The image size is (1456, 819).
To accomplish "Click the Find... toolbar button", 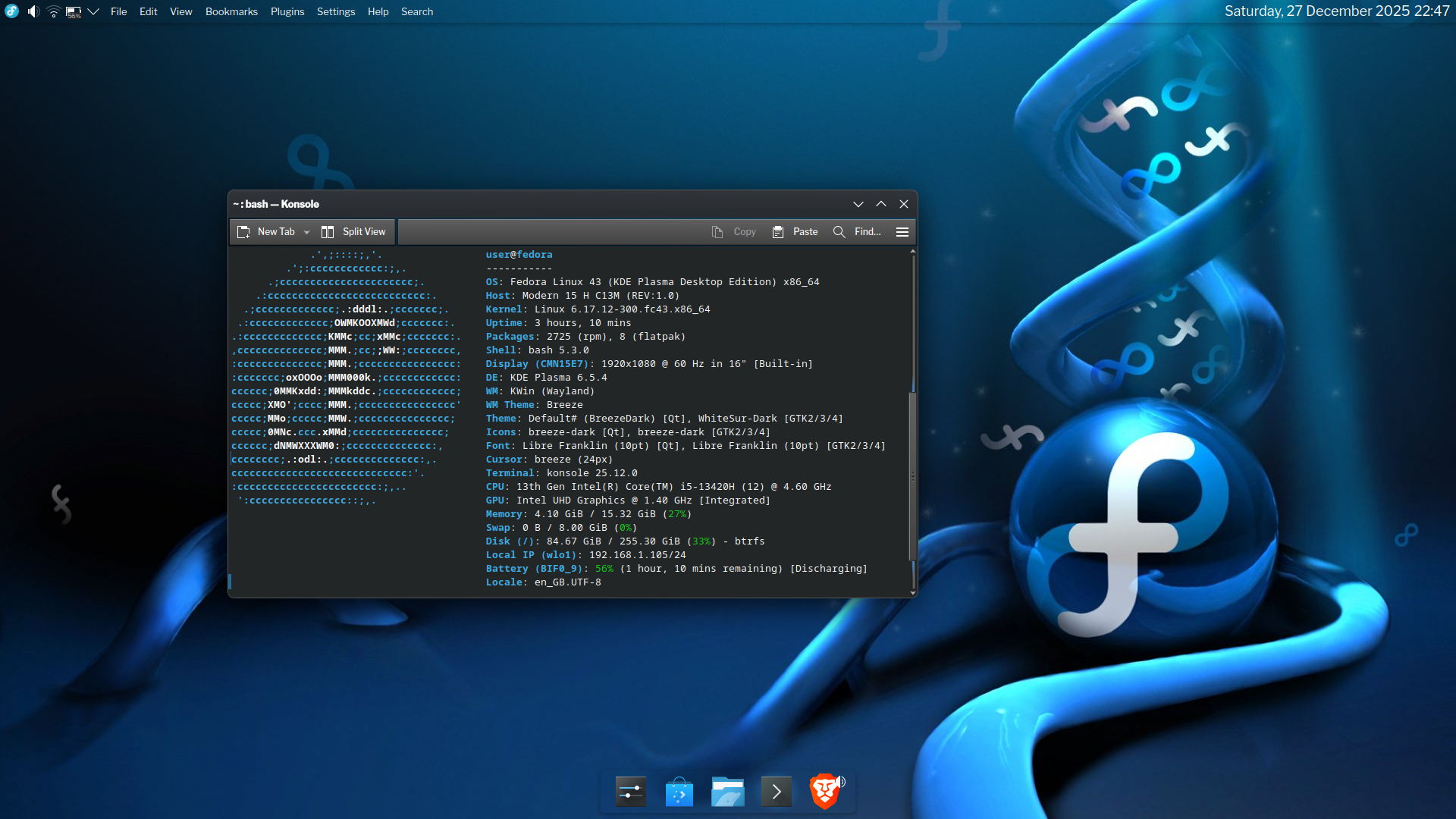I will pyautogui.click(x=857, y=232).
